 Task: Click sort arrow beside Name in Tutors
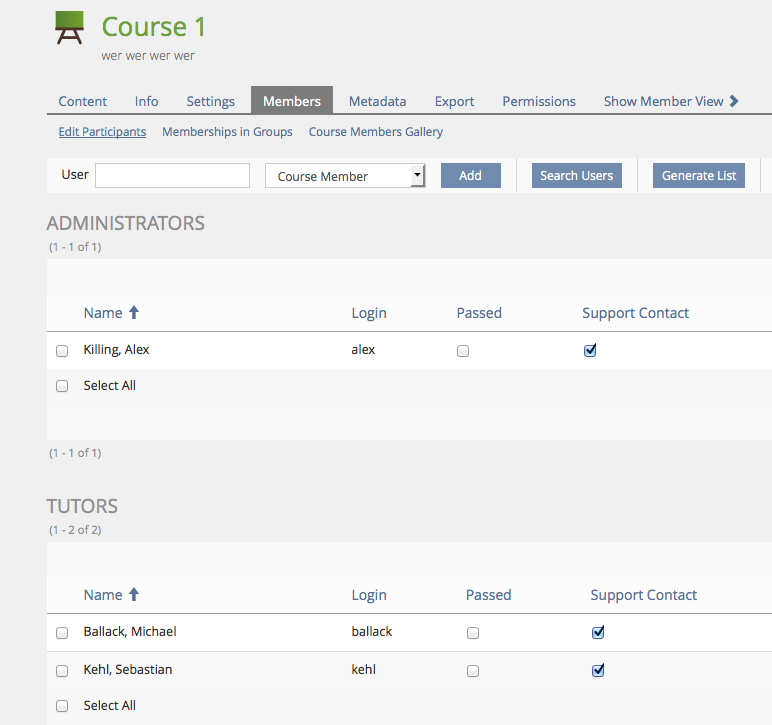[x=134, y=595]
